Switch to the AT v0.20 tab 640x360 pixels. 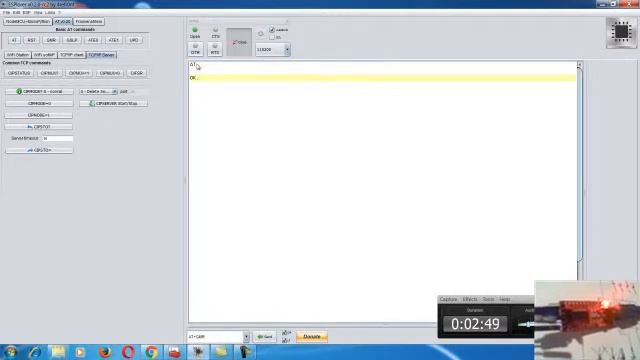(62, 22)
